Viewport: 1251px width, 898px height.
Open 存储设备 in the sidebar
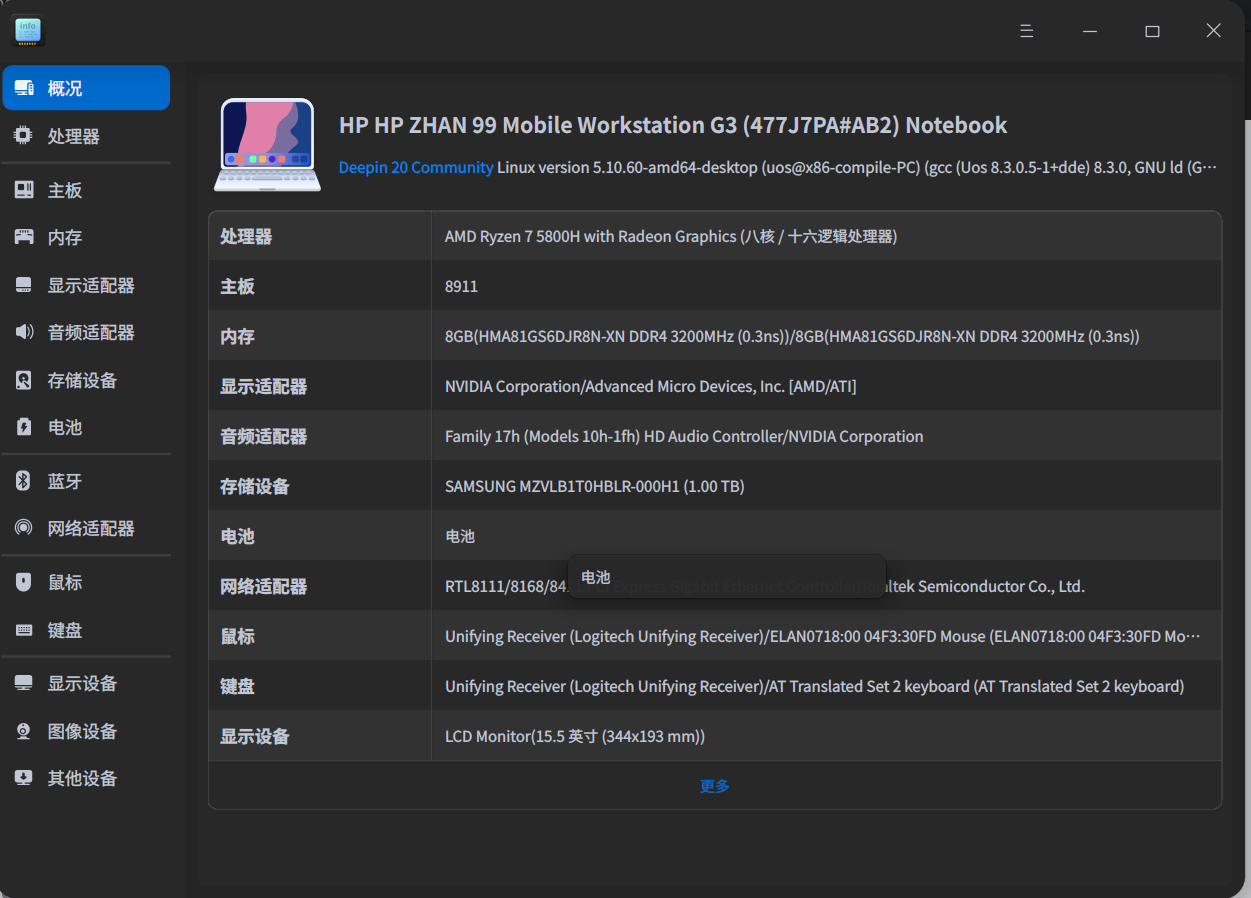pyautogui.click(x=86, y=380)
